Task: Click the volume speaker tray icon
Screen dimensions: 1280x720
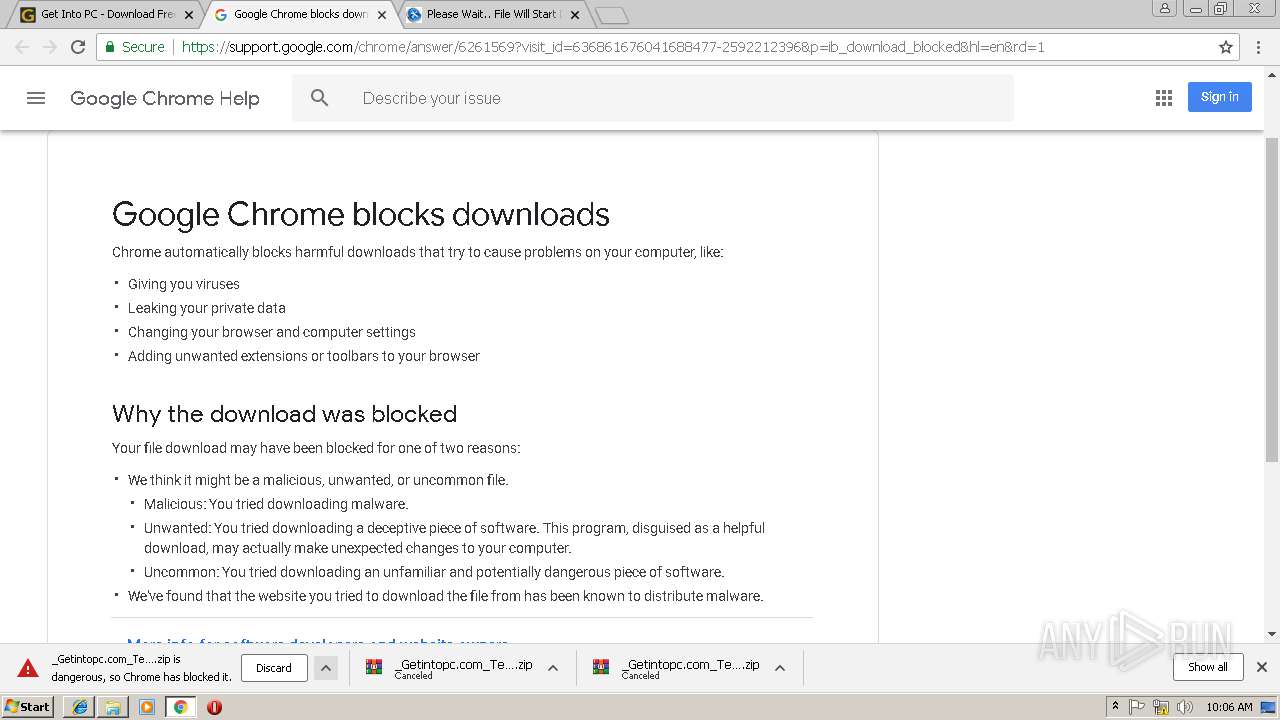Action: point(1184,707)
